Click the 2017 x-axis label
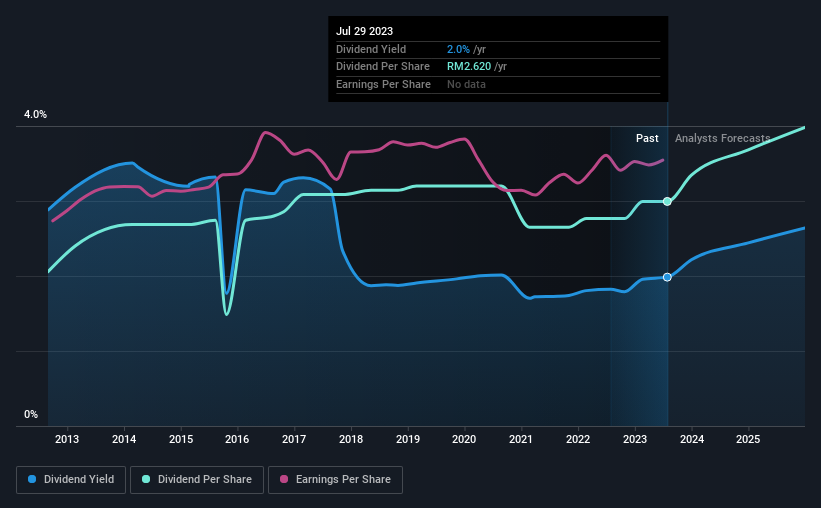The height and width of the screenshot is (508, 821). click(294, 439)
